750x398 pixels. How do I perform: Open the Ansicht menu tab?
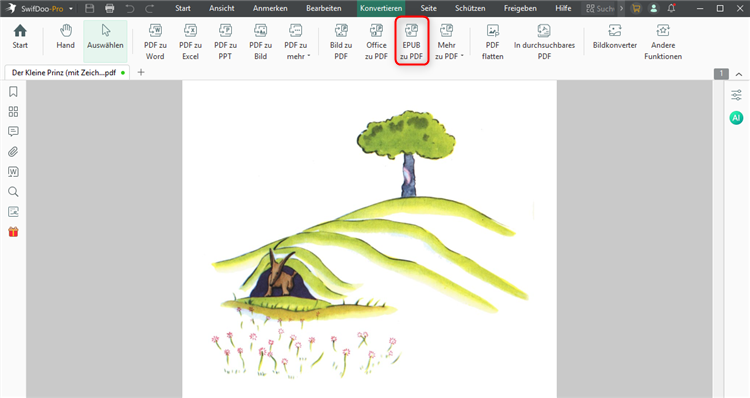click(x=221, y=8)
